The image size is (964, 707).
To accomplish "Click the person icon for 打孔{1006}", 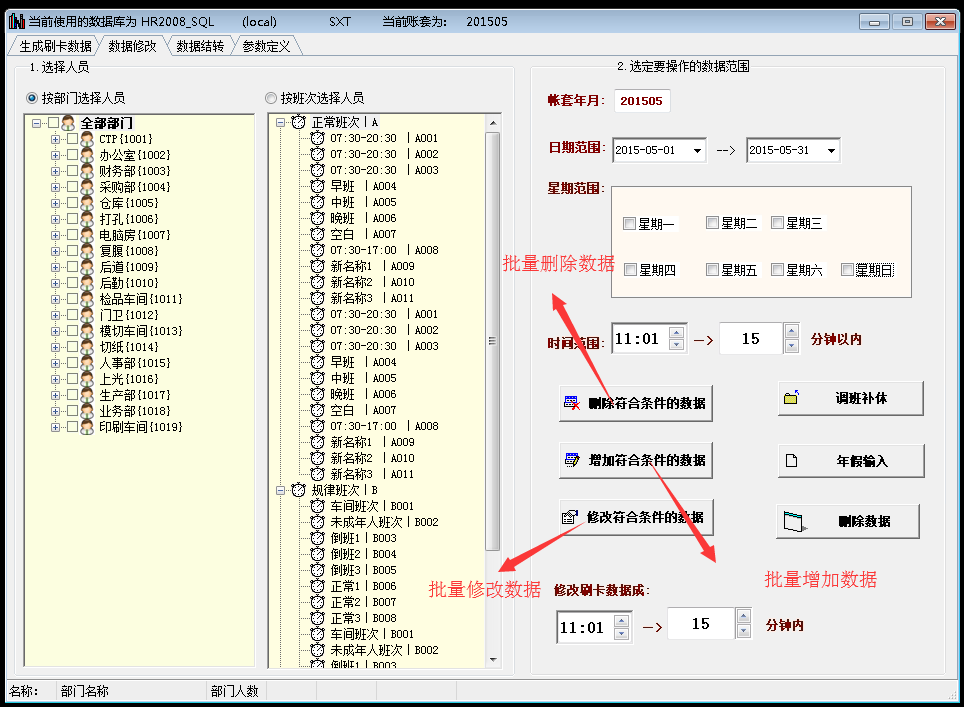I will pyautogui.click(x=87, y=218).
